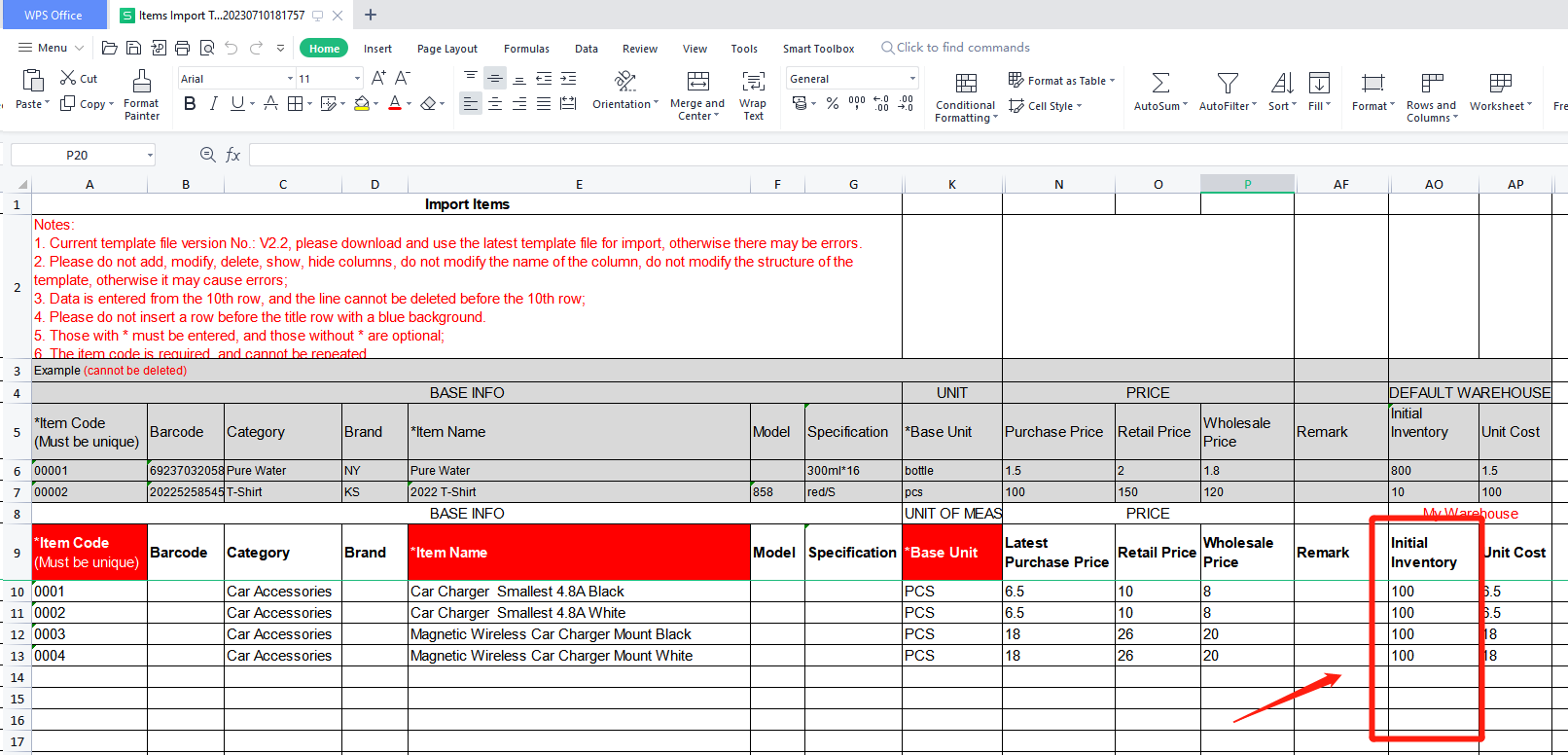The width and height of the screenshot is (1568, 755).
Task: Click the Merge and Center icon
Action: point(697,82)
